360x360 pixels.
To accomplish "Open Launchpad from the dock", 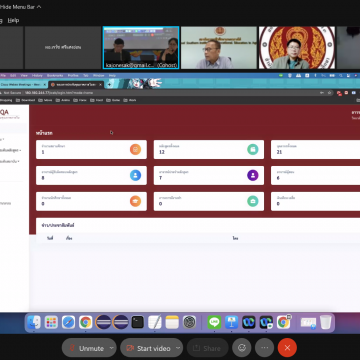I will (51, 322).
